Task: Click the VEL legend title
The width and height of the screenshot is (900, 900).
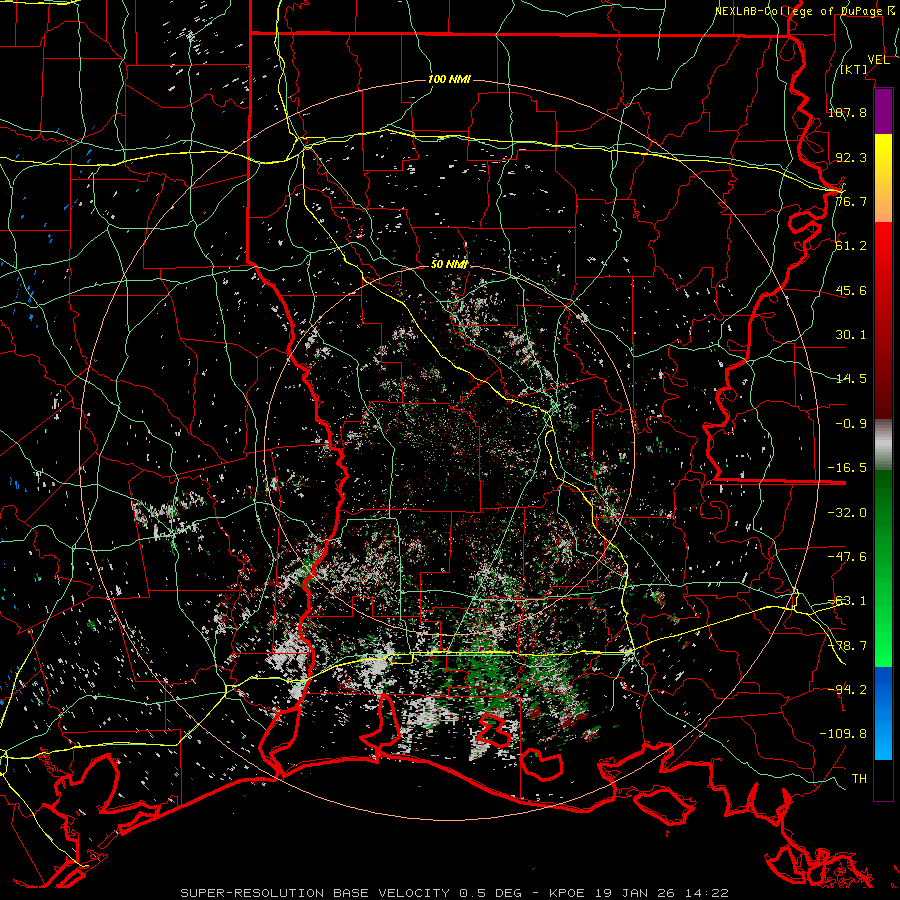Action: pyautogui.click(x=878, y=60)
